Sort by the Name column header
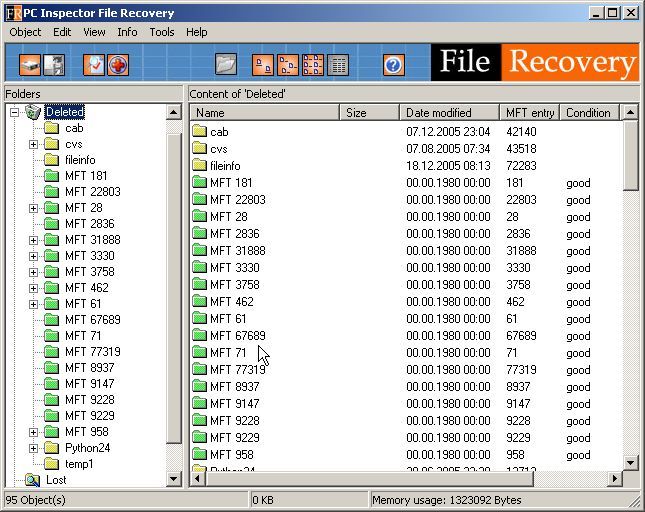Image resolution: width=645 pixels, height=512 pixels. click(265, 113)
